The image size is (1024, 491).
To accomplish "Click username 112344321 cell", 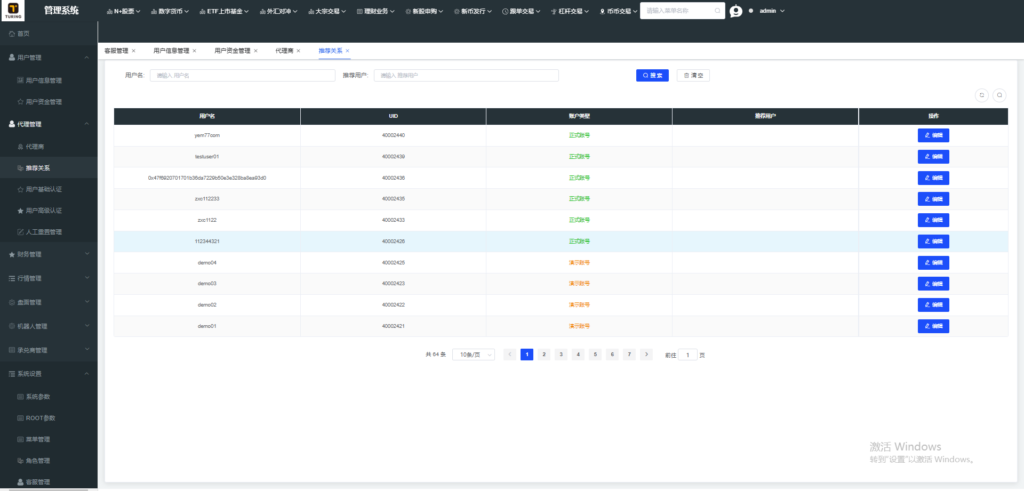I will click(207, 241).
